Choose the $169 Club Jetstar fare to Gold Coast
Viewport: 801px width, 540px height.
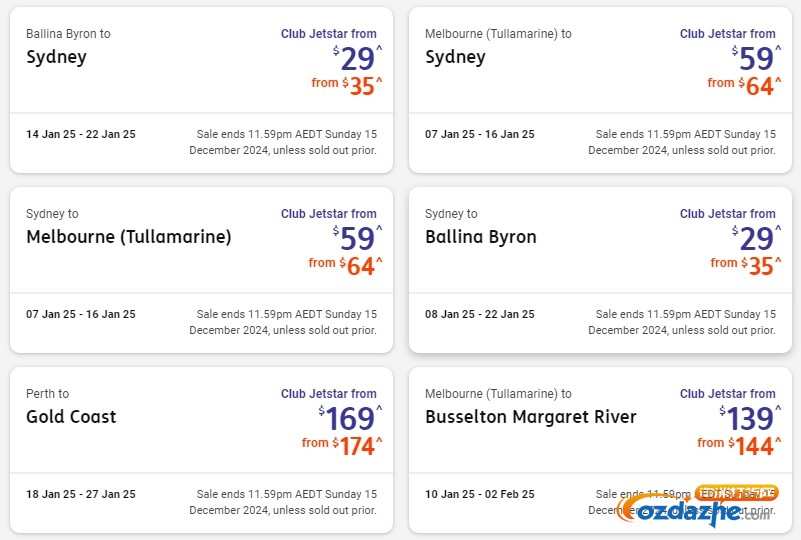coord(350,418)
